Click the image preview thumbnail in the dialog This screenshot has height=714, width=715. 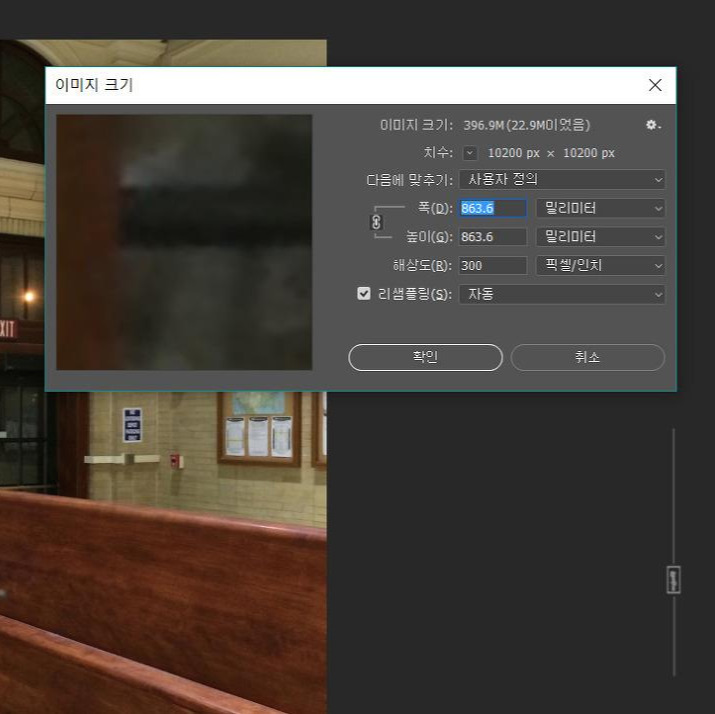[x=184, y=242]
